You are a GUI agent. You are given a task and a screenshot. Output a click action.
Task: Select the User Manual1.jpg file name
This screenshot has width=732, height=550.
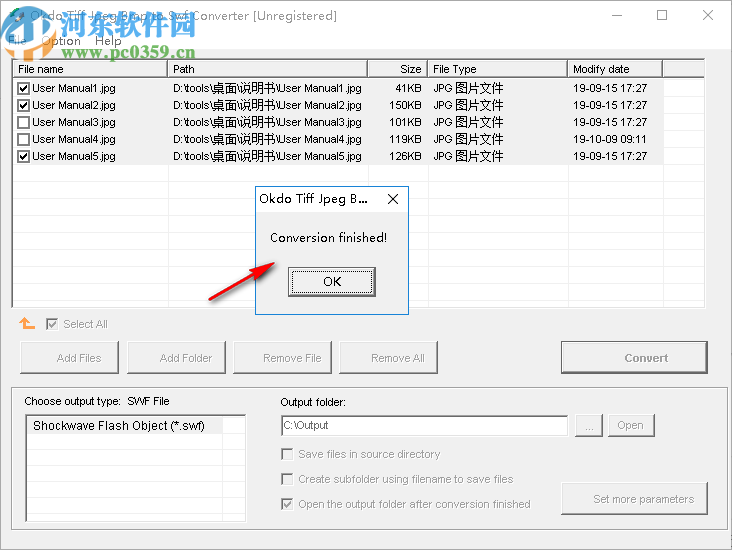pyautogui.click(x=74, y=88)
